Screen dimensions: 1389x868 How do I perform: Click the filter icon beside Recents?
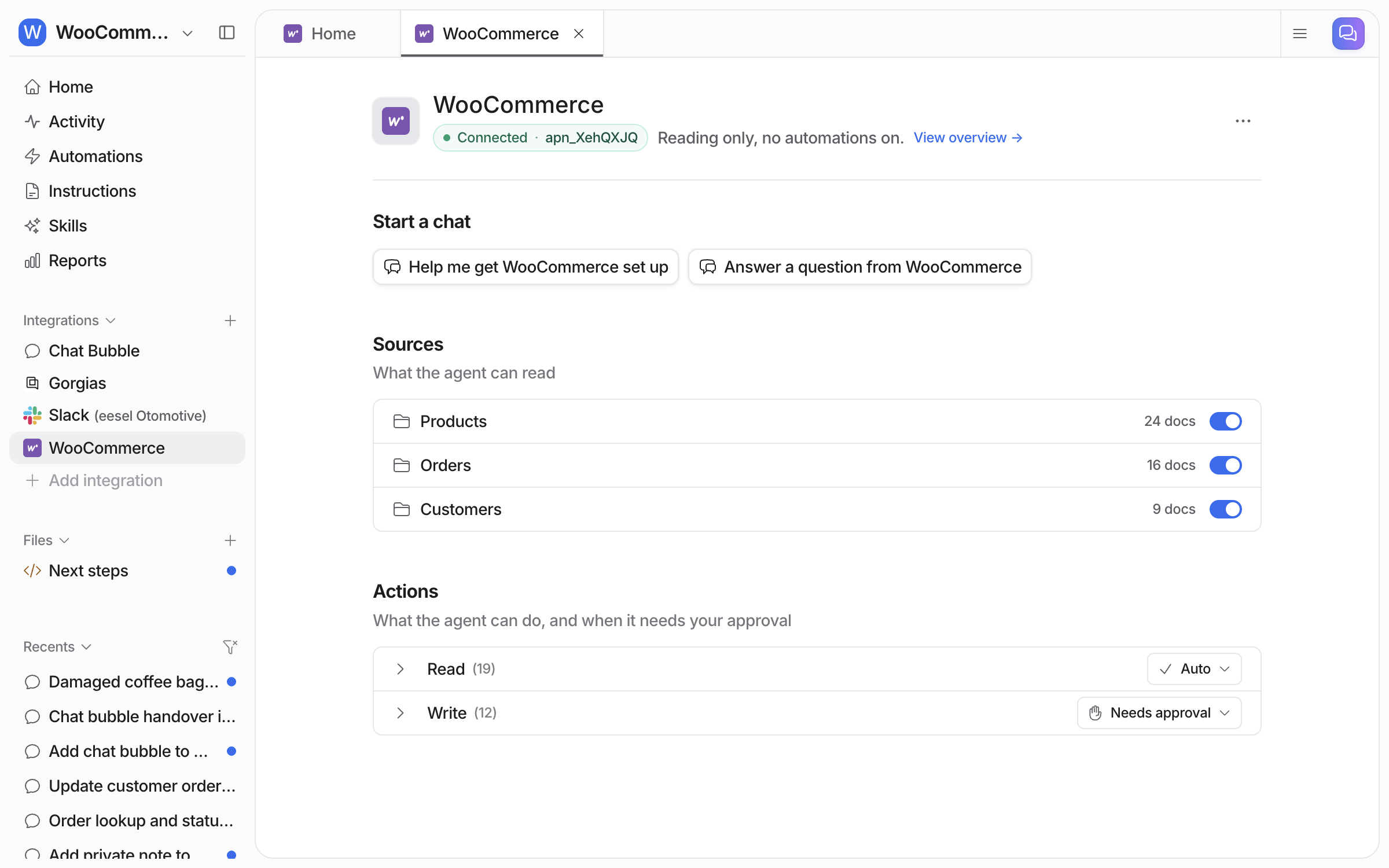tap(230, 646)
